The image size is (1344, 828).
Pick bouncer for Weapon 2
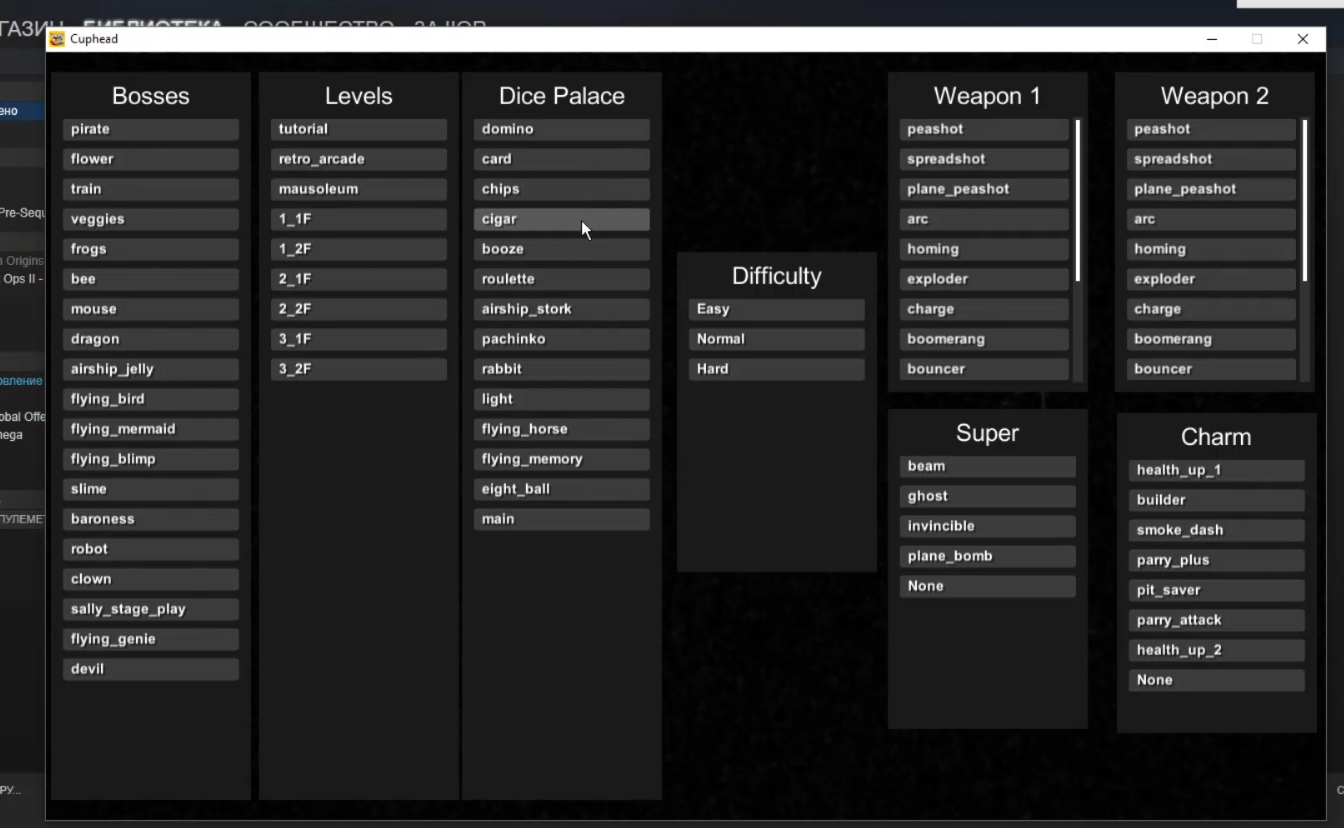pyautogui.click(x=1211, y=370)
